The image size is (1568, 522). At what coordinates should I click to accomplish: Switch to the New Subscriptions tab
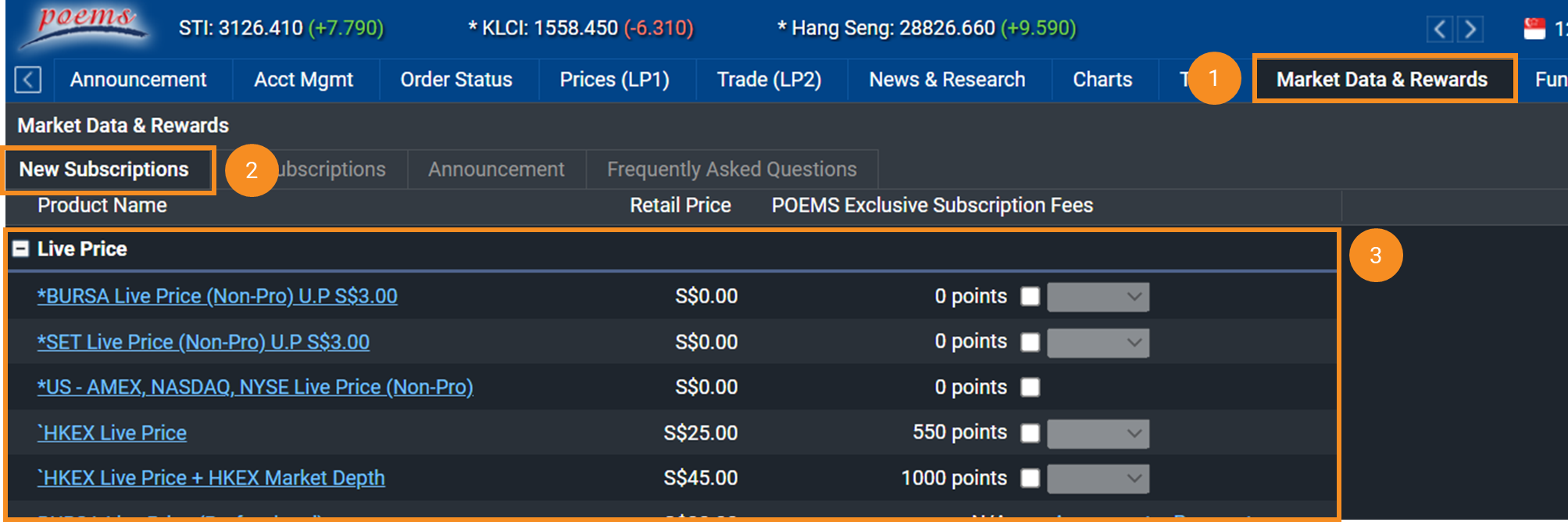[104, 170]
